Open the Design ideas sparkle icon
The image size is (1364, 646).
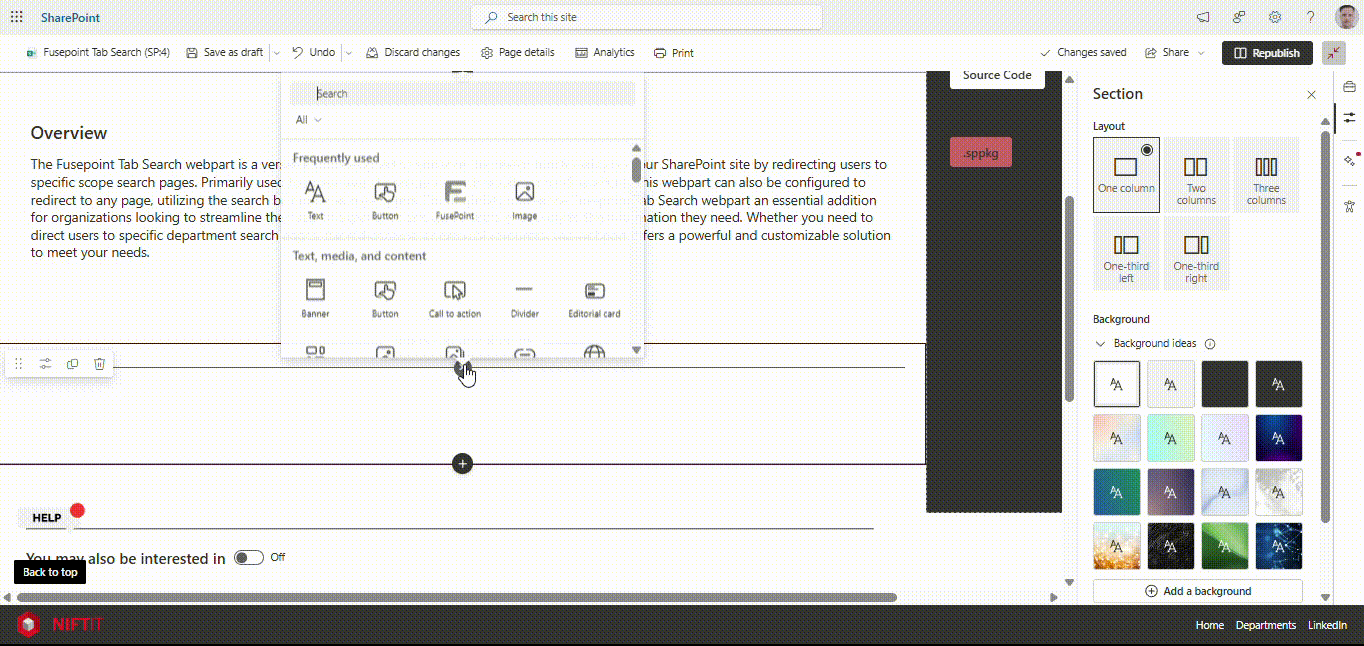point(1349,160)
